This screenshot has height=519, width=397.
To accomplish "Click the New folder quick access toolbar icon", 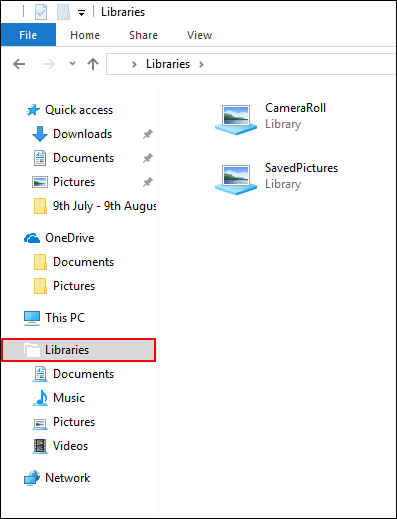I will click(x=63, y=12).
